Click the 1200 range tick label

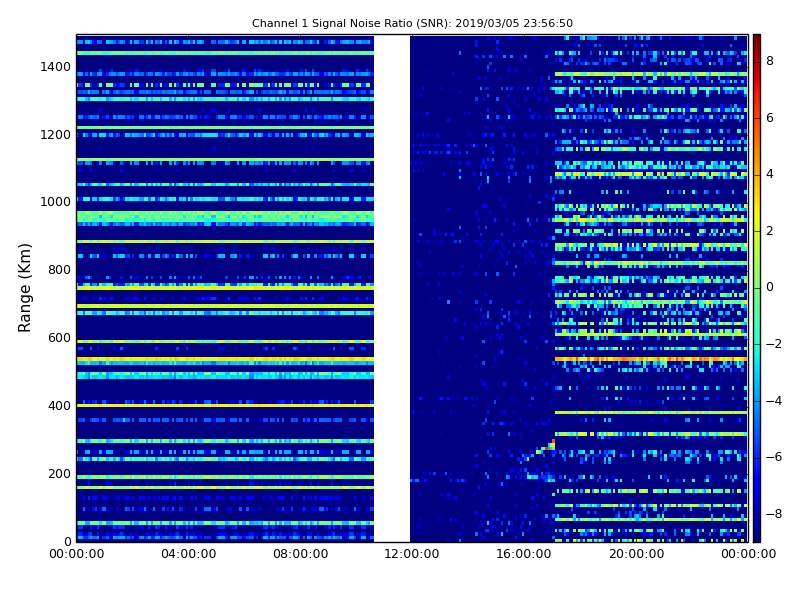pyautogui.click(x=55, y=135)
